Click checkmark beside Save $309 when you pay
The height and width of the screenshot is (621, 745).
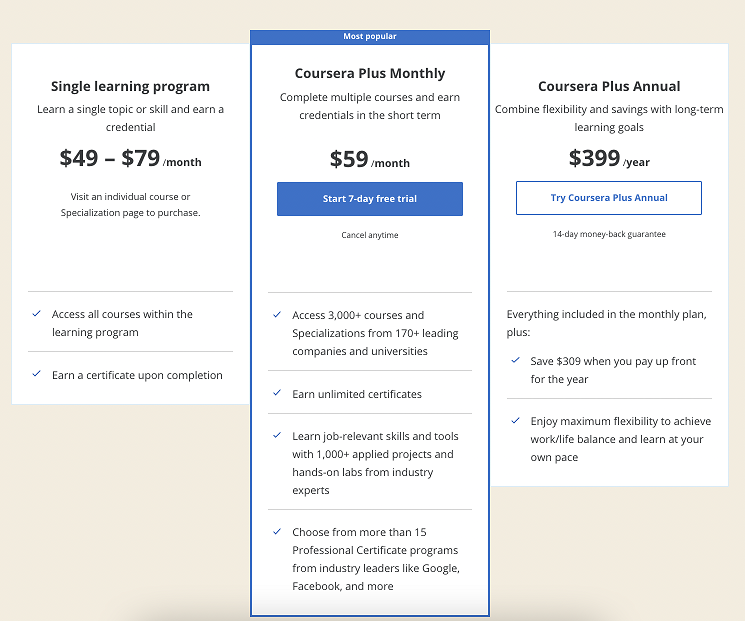[515, 360]
